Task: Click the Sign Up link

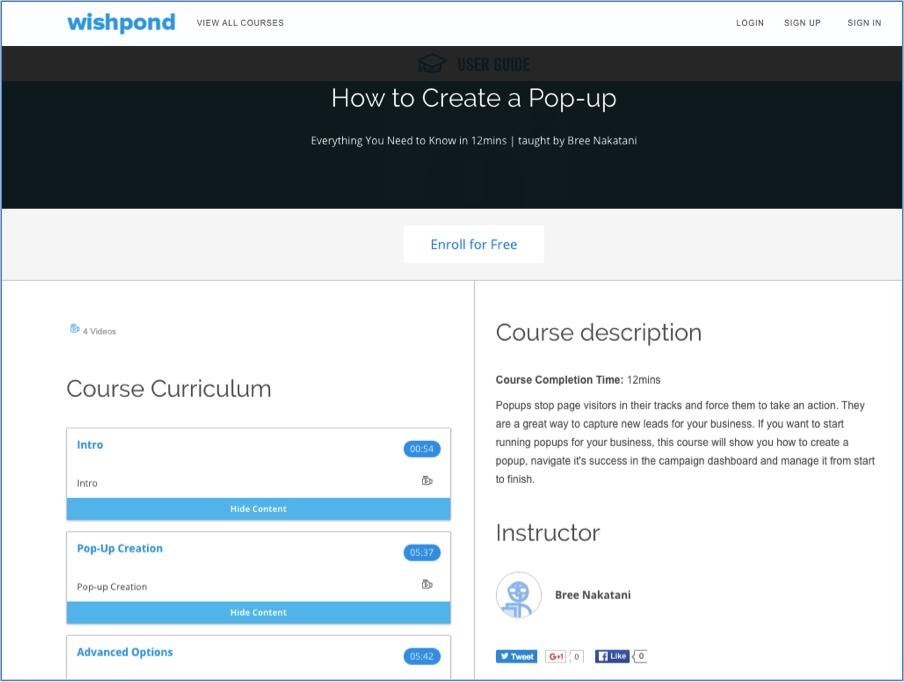Action: (x=802, y=23)
